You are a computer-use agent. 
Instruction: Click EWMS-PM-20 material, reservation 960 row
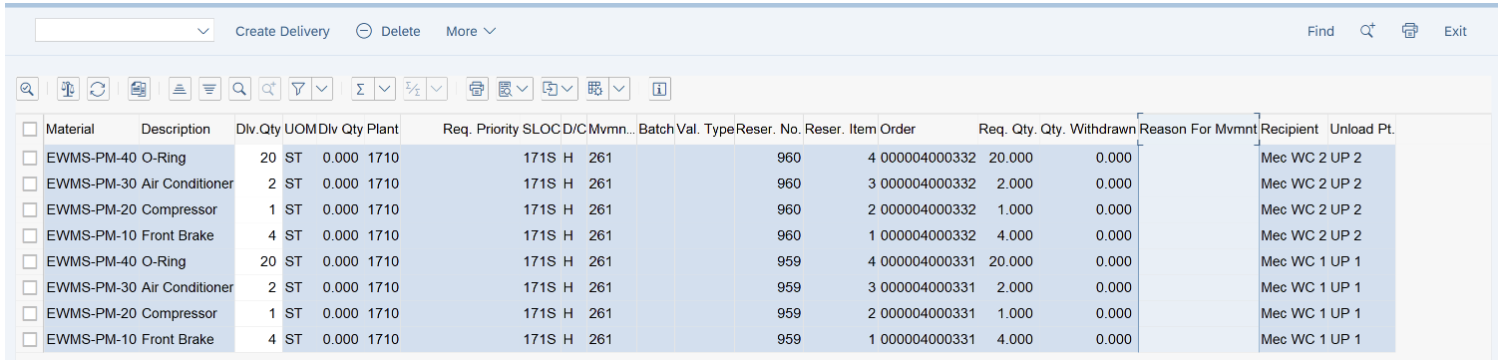pos(91,210)
